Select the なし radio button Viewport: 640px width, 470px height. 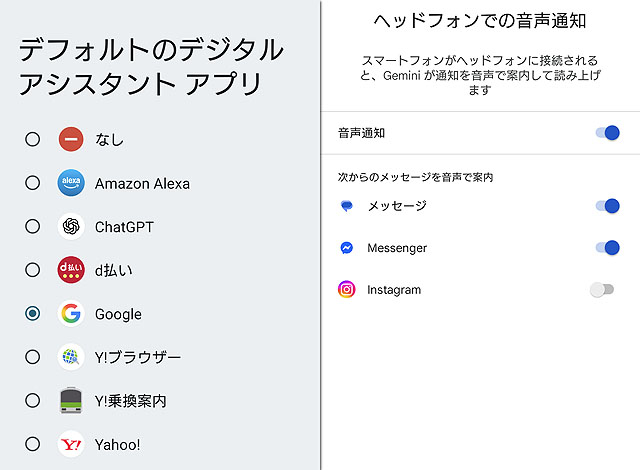pyautogui.click(x=33, y=139)
